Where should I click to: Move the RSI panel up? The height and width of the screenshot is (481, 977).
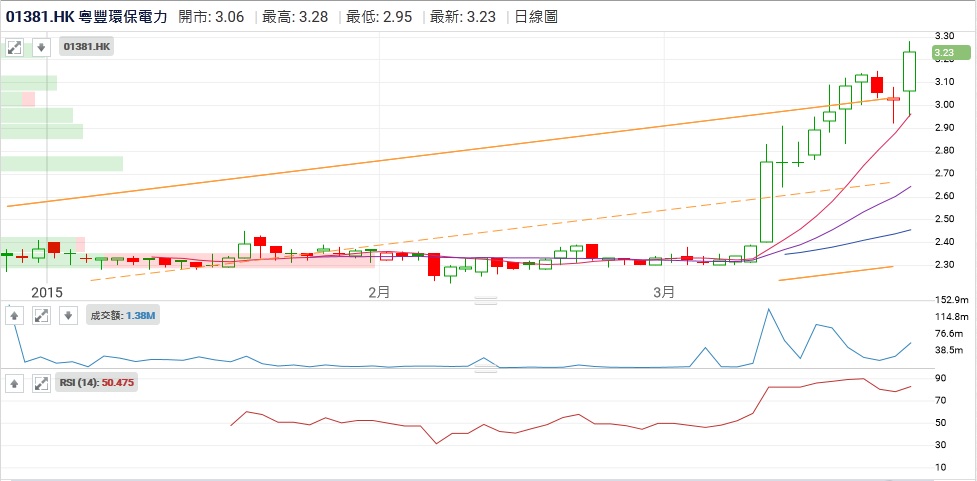16,383
